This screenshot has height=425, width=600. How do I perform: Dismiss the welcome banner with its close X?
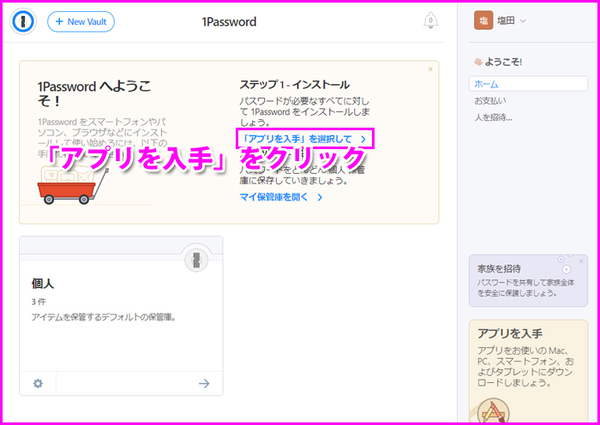coord(430,69)
